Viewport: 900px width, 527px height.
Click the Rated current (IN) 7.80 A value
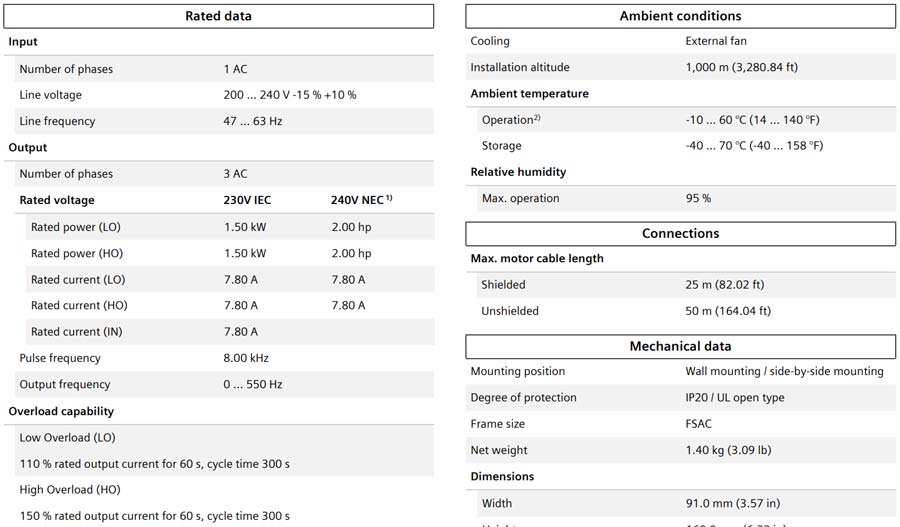click(241, 332)
